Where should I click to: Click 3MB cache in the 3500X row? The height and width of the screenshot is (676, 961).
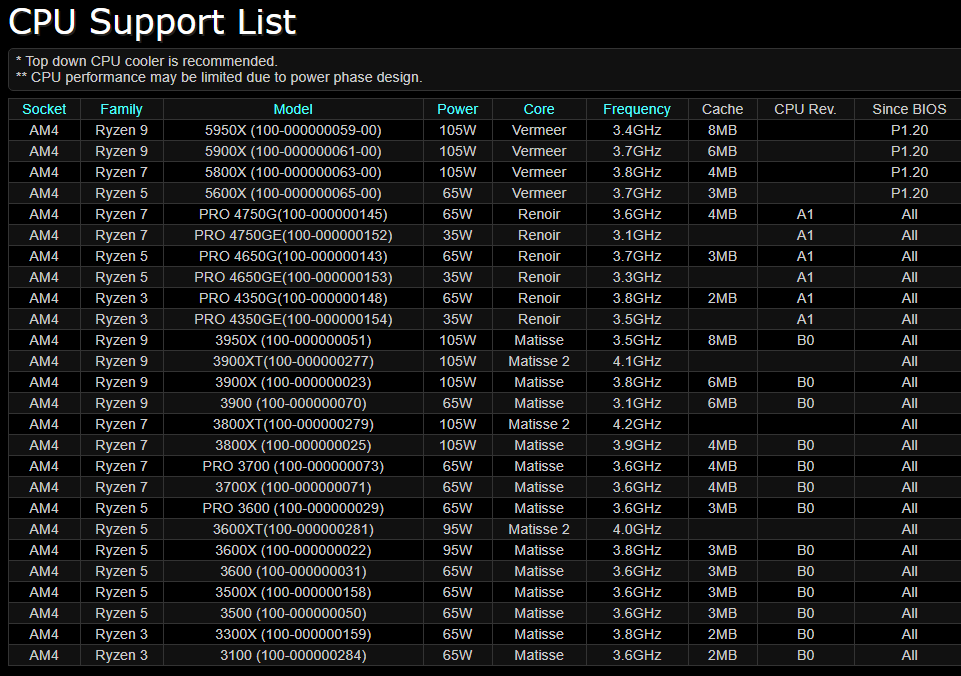coord(723,592)
